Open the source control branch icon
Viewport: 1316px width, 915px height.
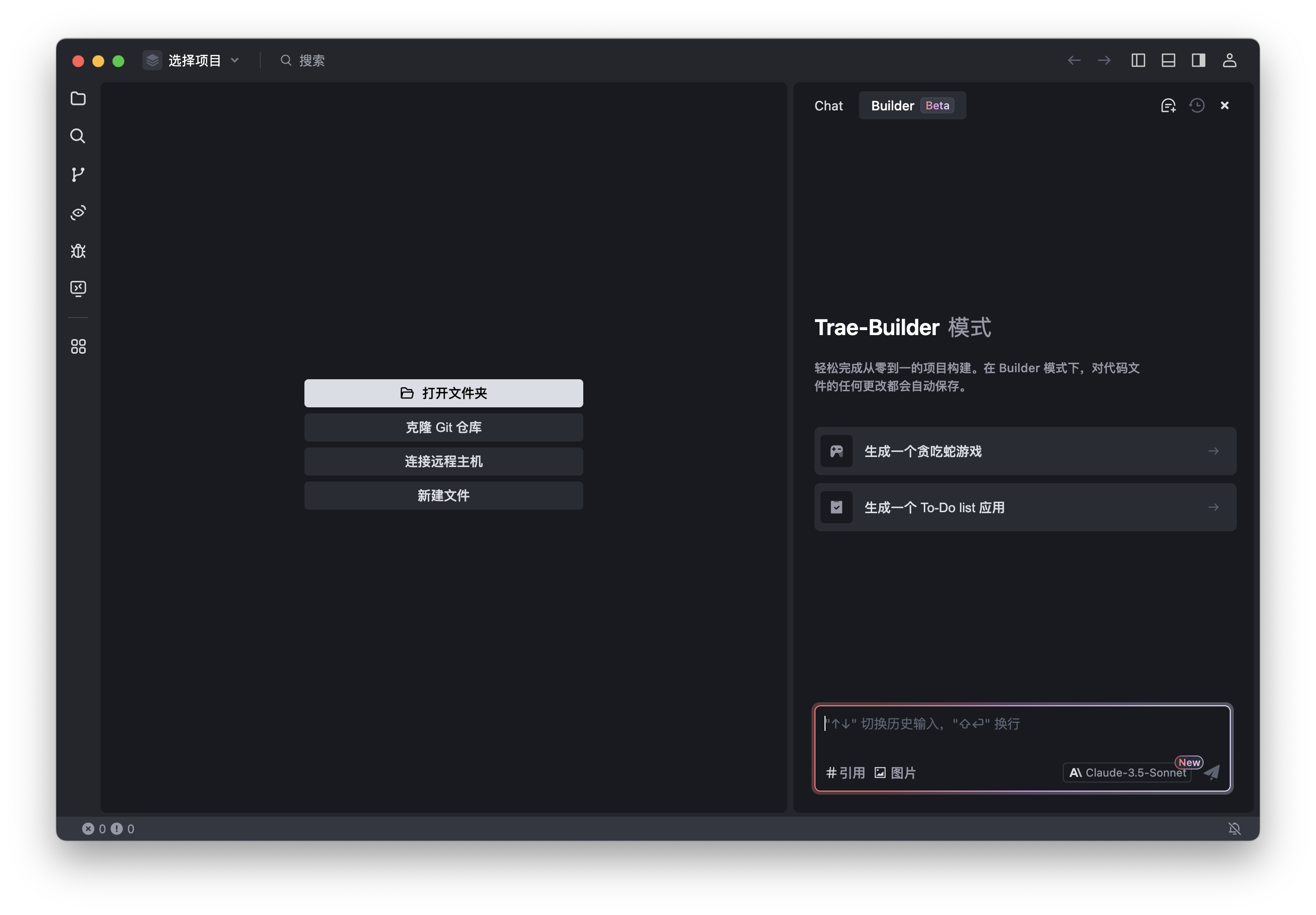[78, 174]
